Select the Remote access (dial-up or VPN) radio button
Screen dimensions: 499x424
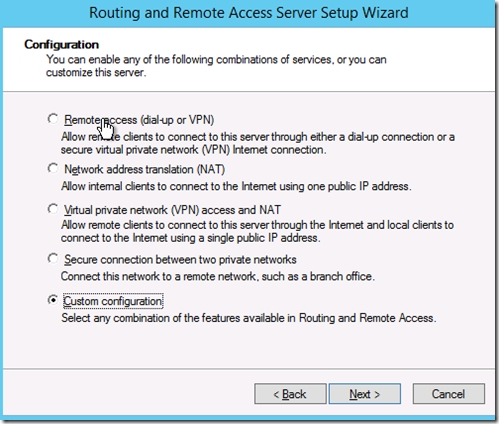(53, 119)
